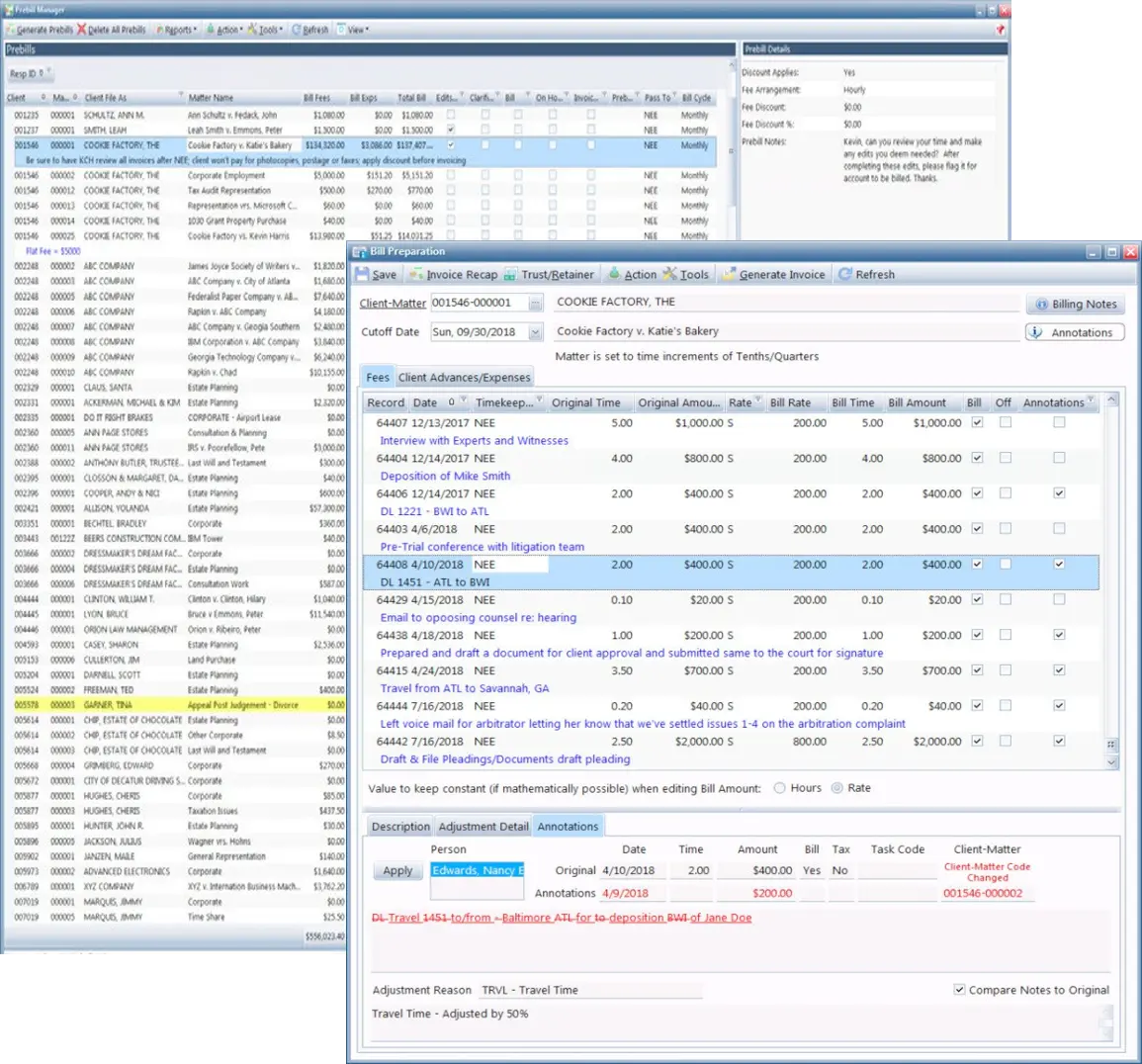This screenshot has width=1142, height=1064.
Task: Open the Adjustment Detail tab
Action: 483,826
